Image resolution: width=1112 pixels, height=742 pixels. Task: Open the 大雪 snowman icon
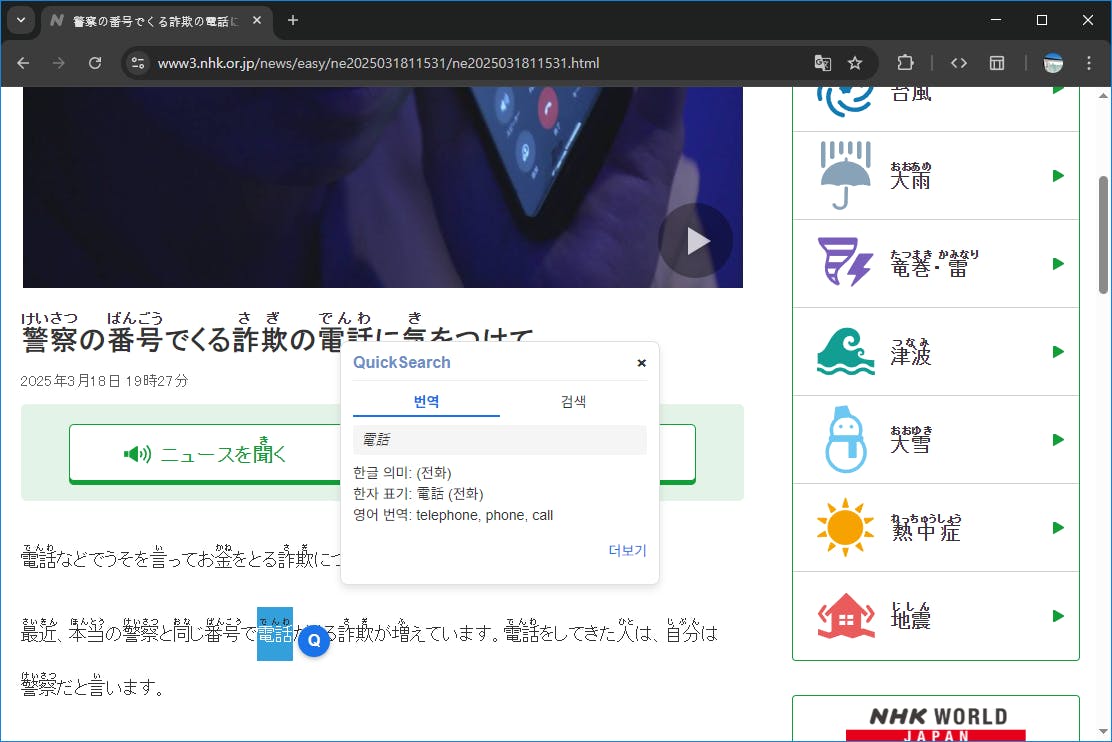coord(846,439)
